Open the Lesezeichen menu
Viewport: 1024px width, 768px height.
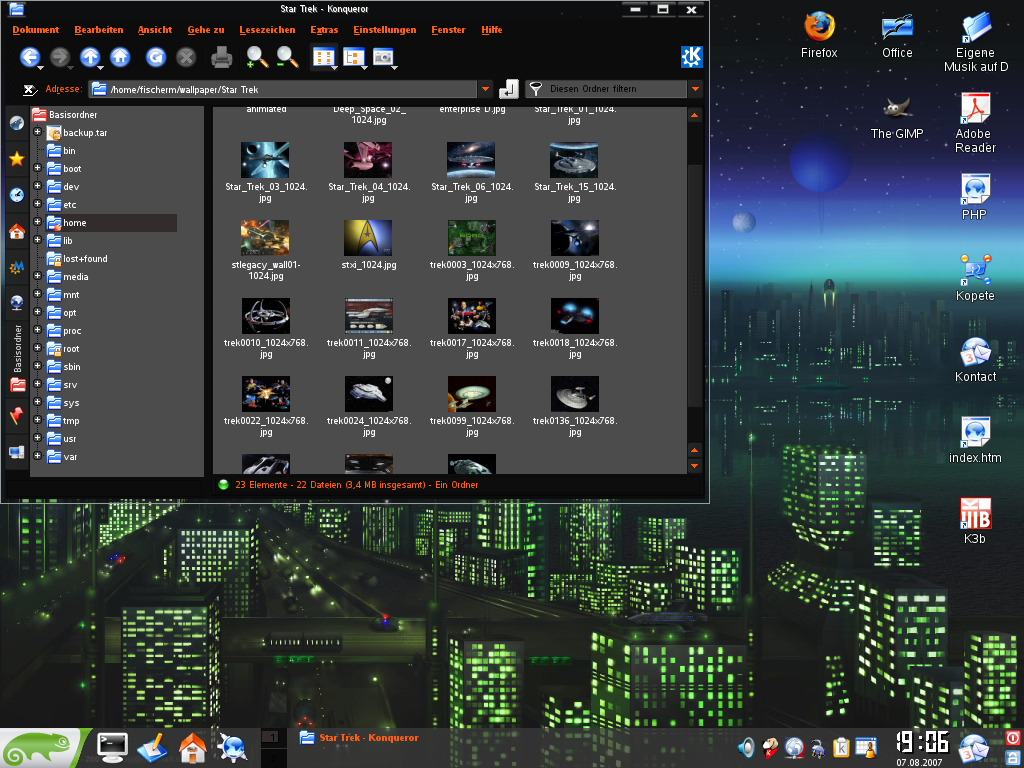tap(267, 30)
